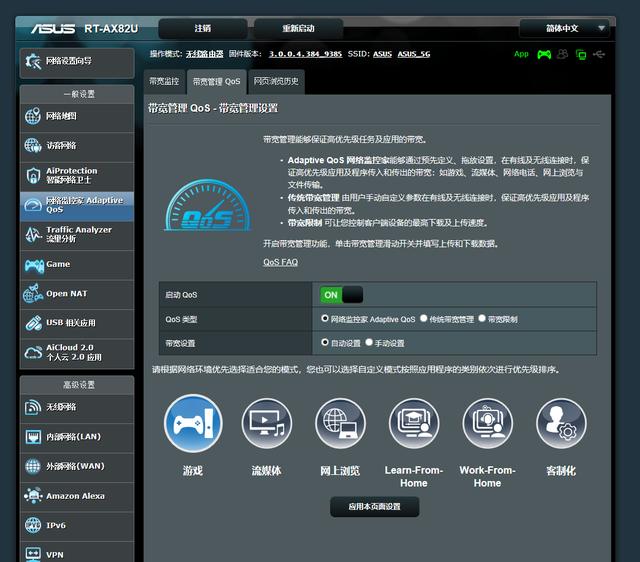This screenshot has width=640, height=562.
Task: Click operation mode 无线路由器 link
Action: click(204, 54)
